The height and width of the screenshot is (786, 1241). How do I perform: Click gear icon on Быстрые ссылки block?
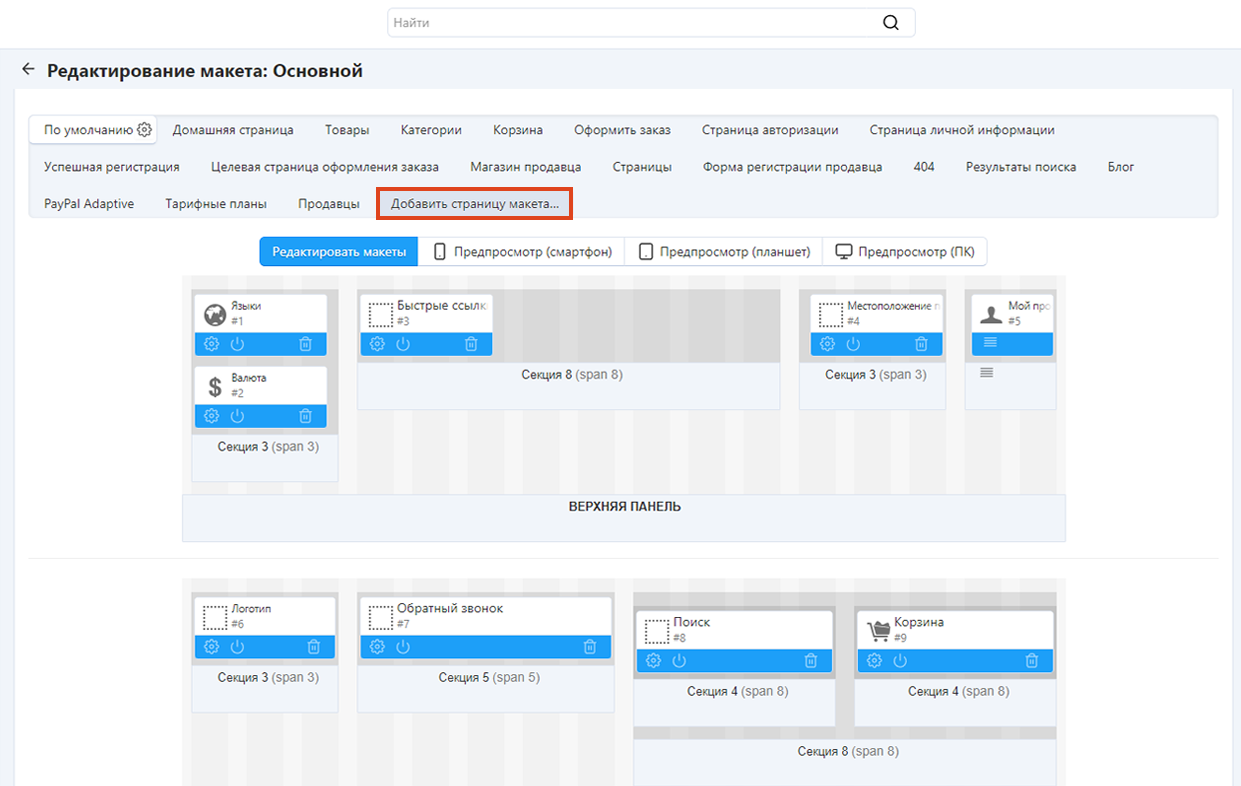pos(377,344)
